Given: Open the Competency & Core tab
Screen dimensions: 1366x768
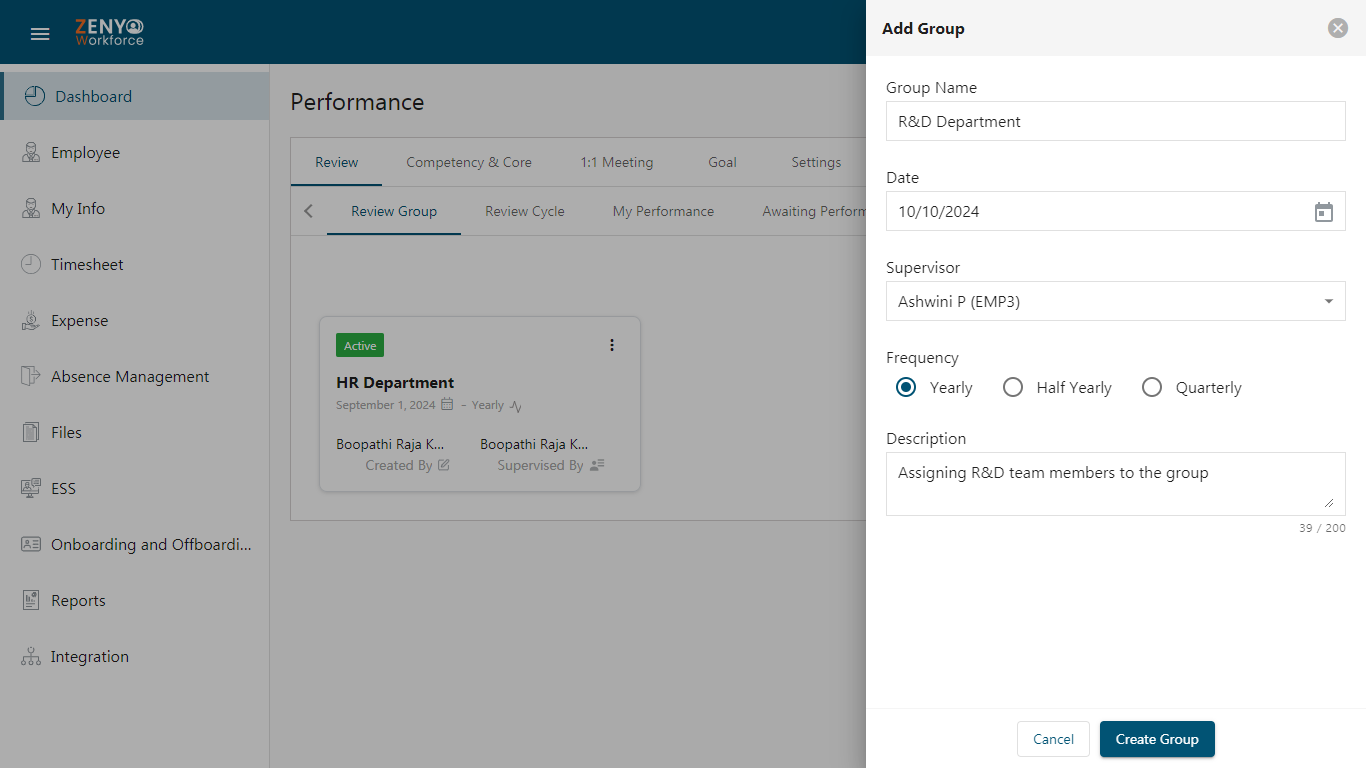Looking at the screenshot, I should pos(469,162).
